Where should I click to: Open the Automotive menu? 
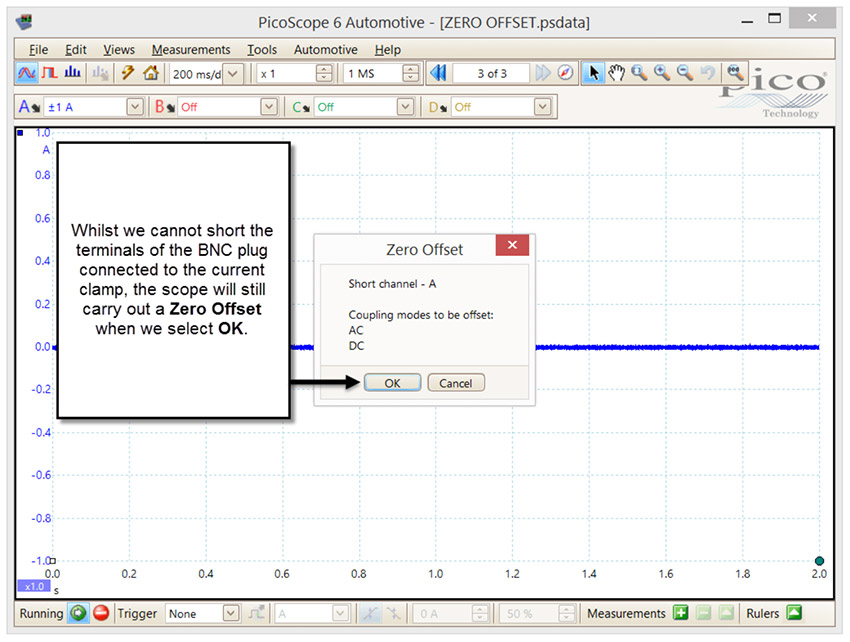point(325,49)
